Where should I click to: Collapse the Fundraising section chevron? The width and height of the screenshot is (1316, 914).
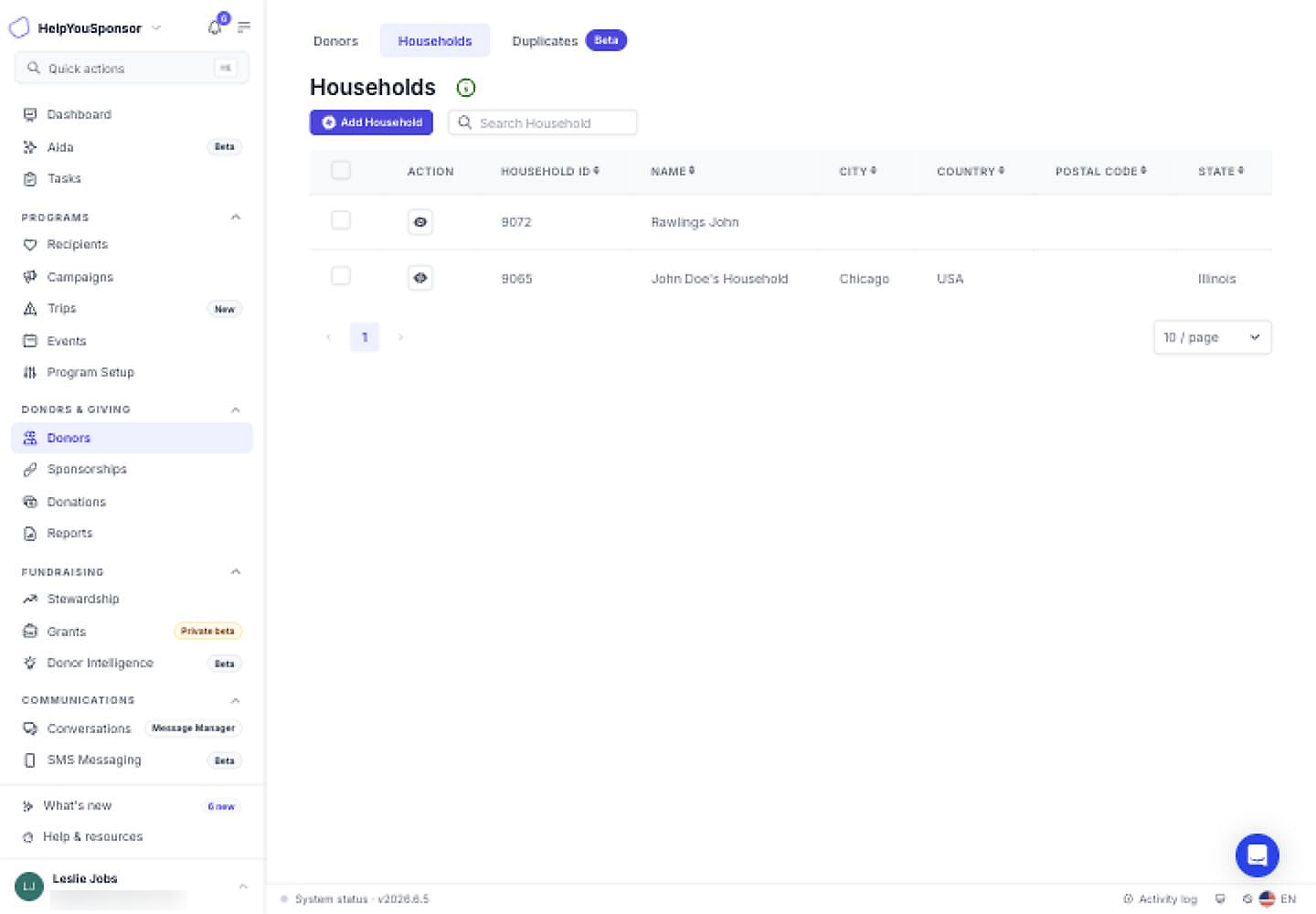point(236,572)
